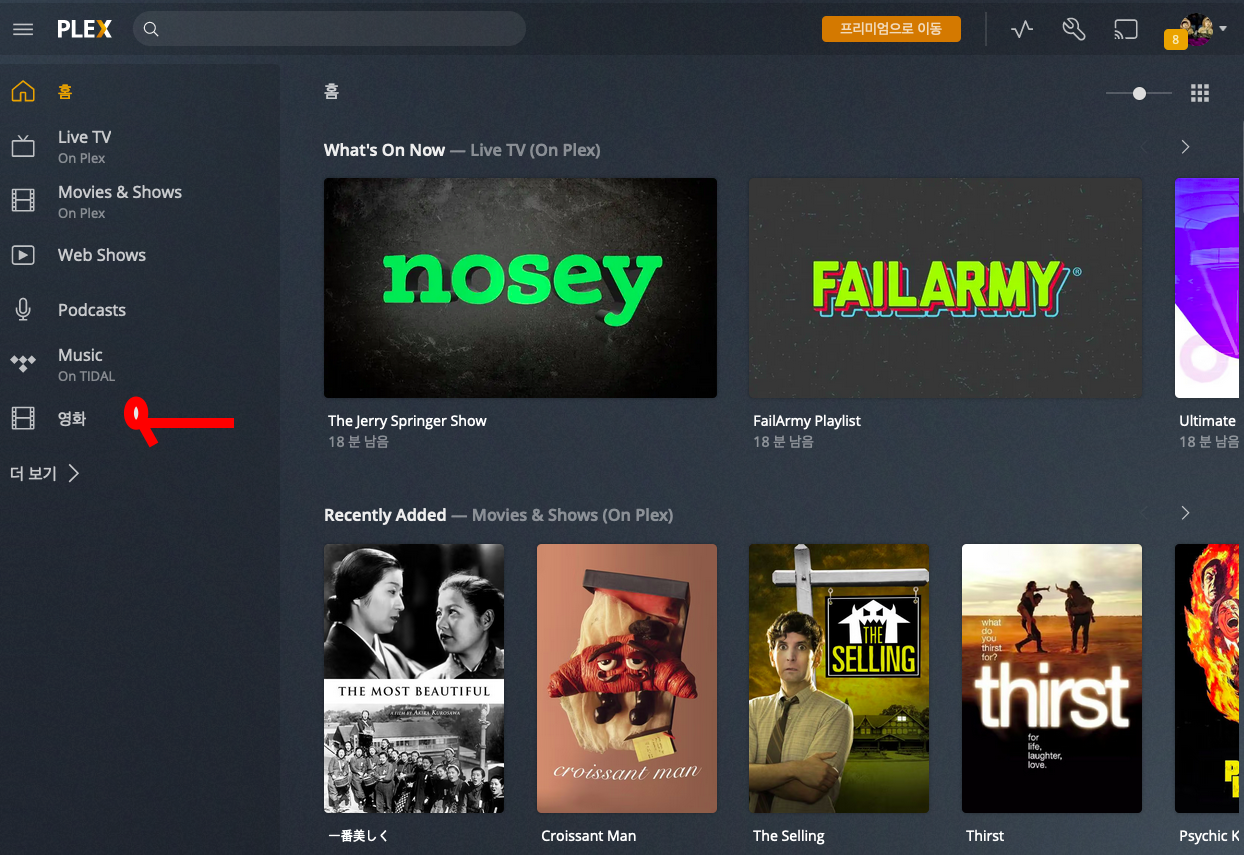Open The Selling poster
This screenshot has height=855, width=1244.
pyautogui.click(x=839, y=678)
